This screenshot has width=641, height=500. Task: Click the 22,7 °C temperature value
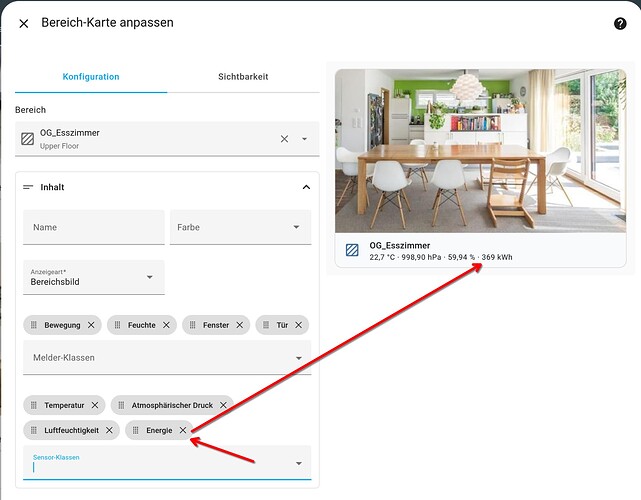pos(382,257)
